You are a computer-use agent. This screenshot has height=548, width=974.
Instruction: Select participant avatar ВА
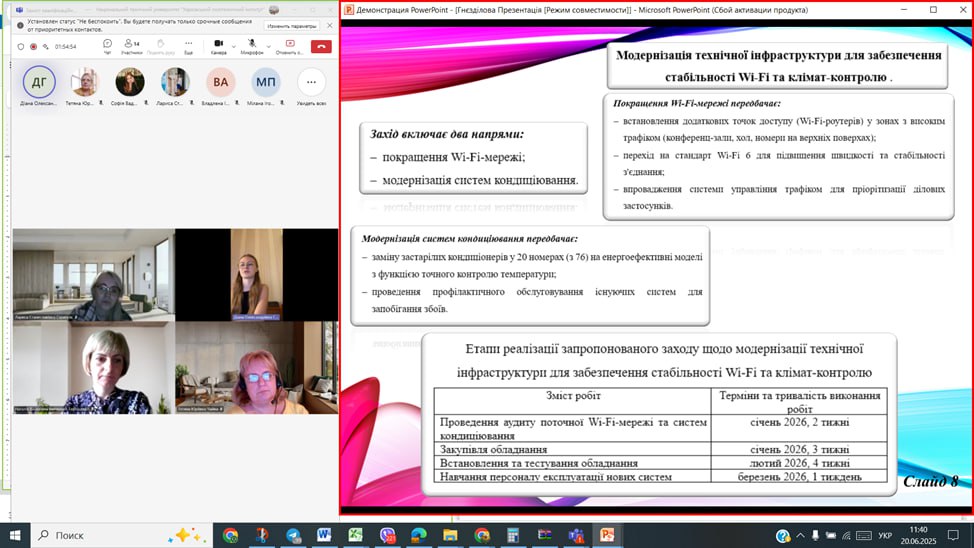pyautogui.click(x=220, y=83)
